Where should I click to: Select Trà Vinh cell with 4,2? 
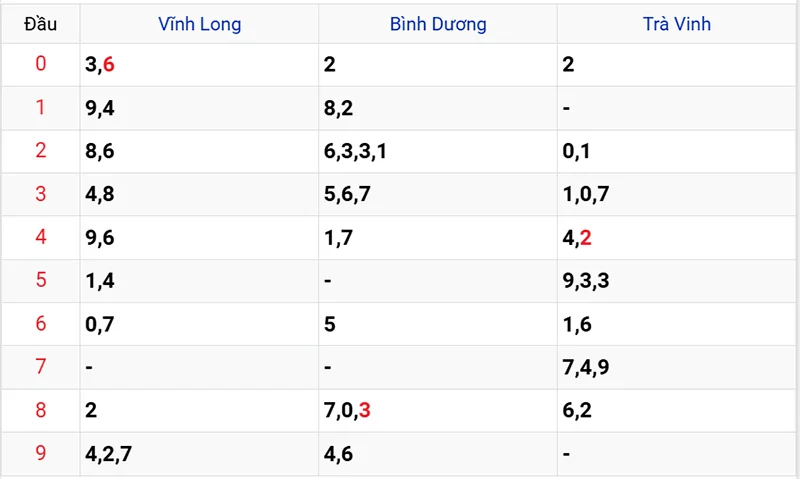click(578, 237)
